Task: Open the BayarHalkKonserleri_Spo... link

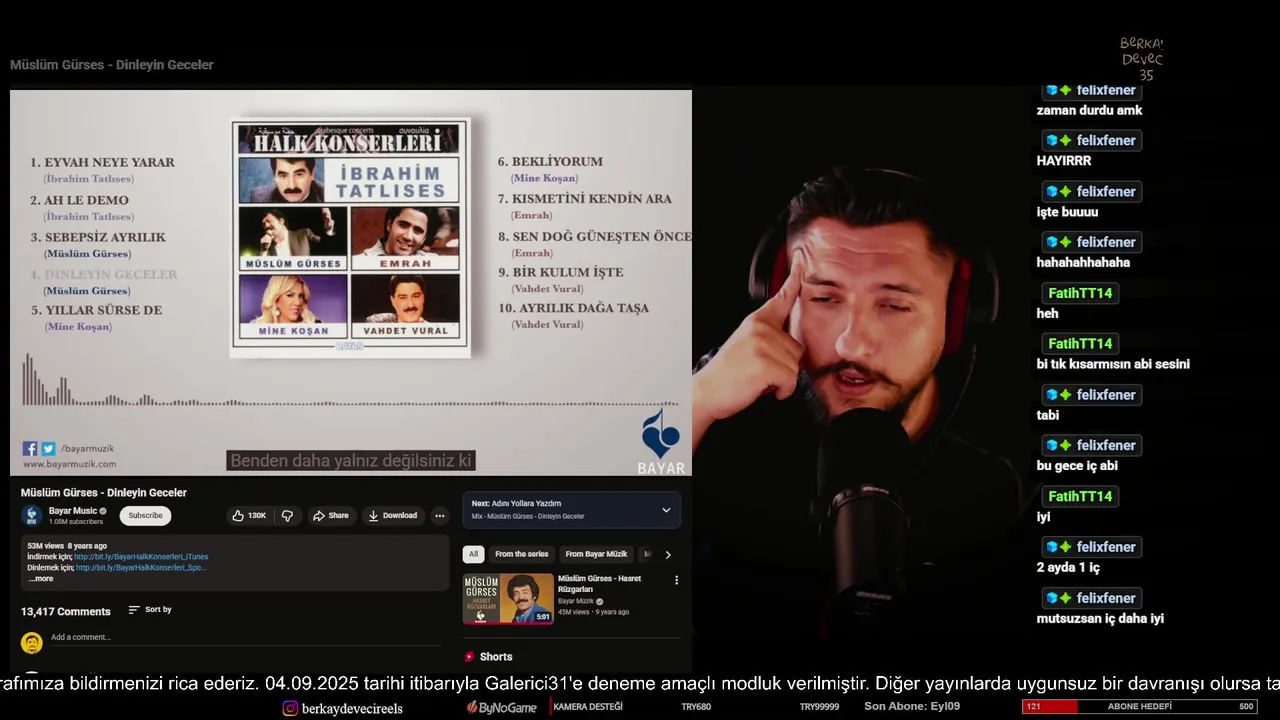Action: tap(141, 568)
